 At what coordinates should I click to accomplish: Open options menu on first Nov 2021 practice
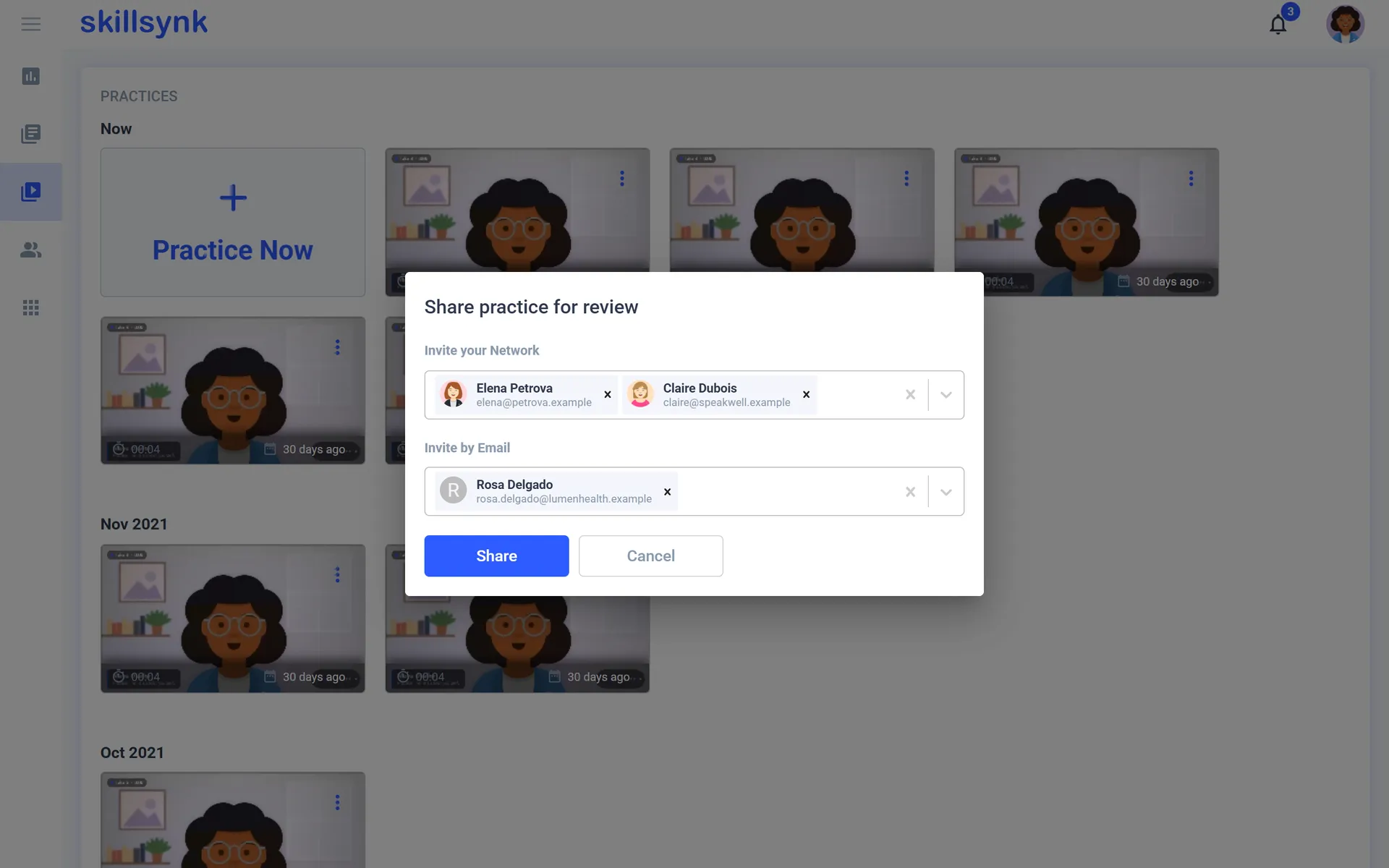[337, 574]
